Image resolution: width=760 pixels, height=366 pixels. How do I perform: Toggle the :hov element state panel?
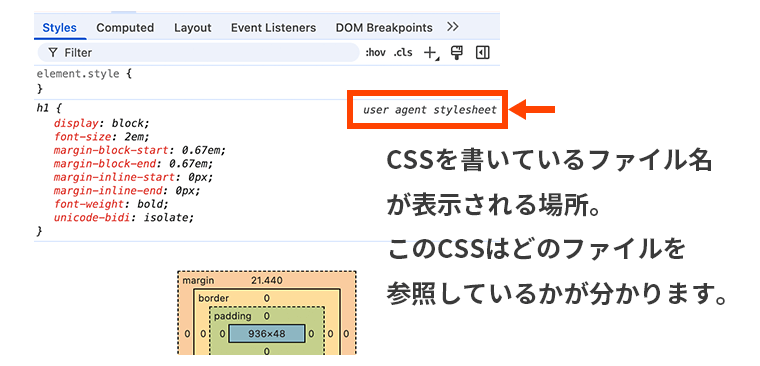[375, 52]
